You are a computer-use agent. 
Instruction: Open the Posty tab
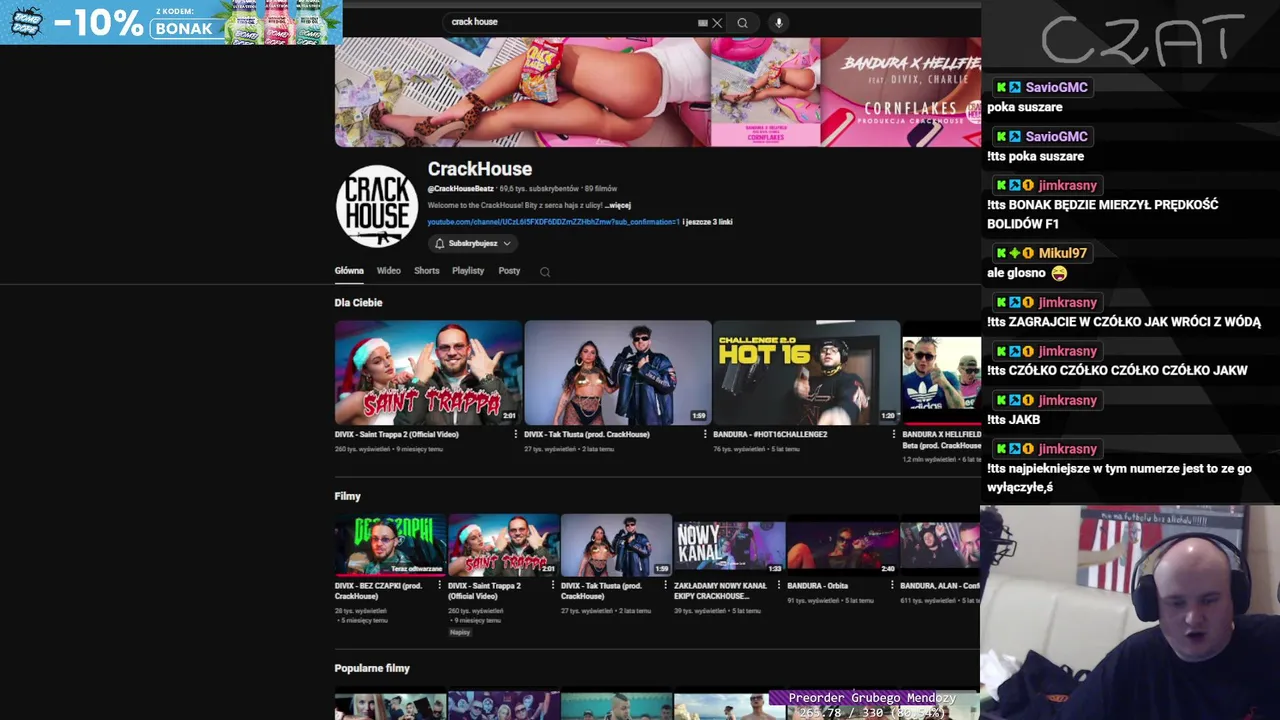tap(509, 271)
